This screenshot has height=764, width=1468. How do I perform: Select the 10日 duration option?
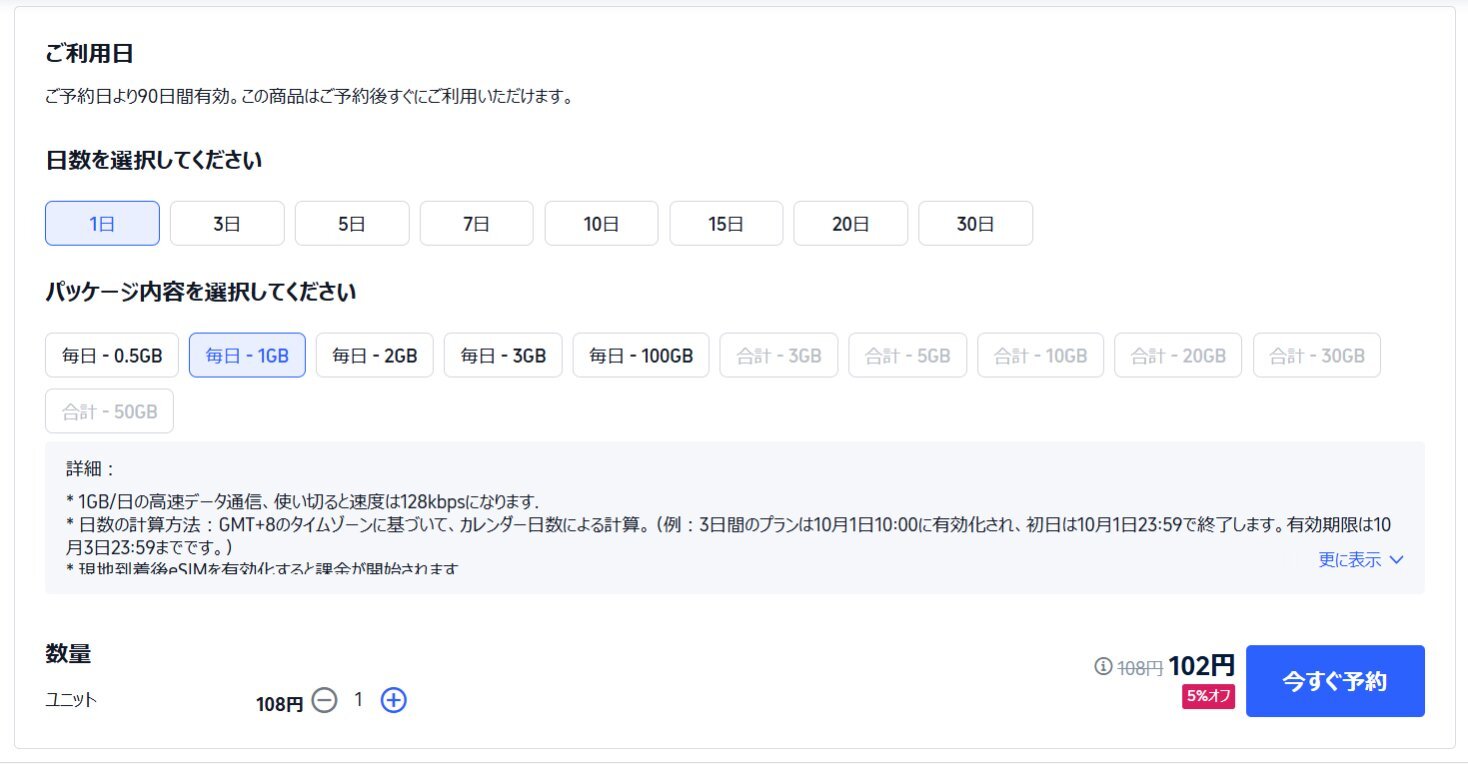tap(601, 224)
